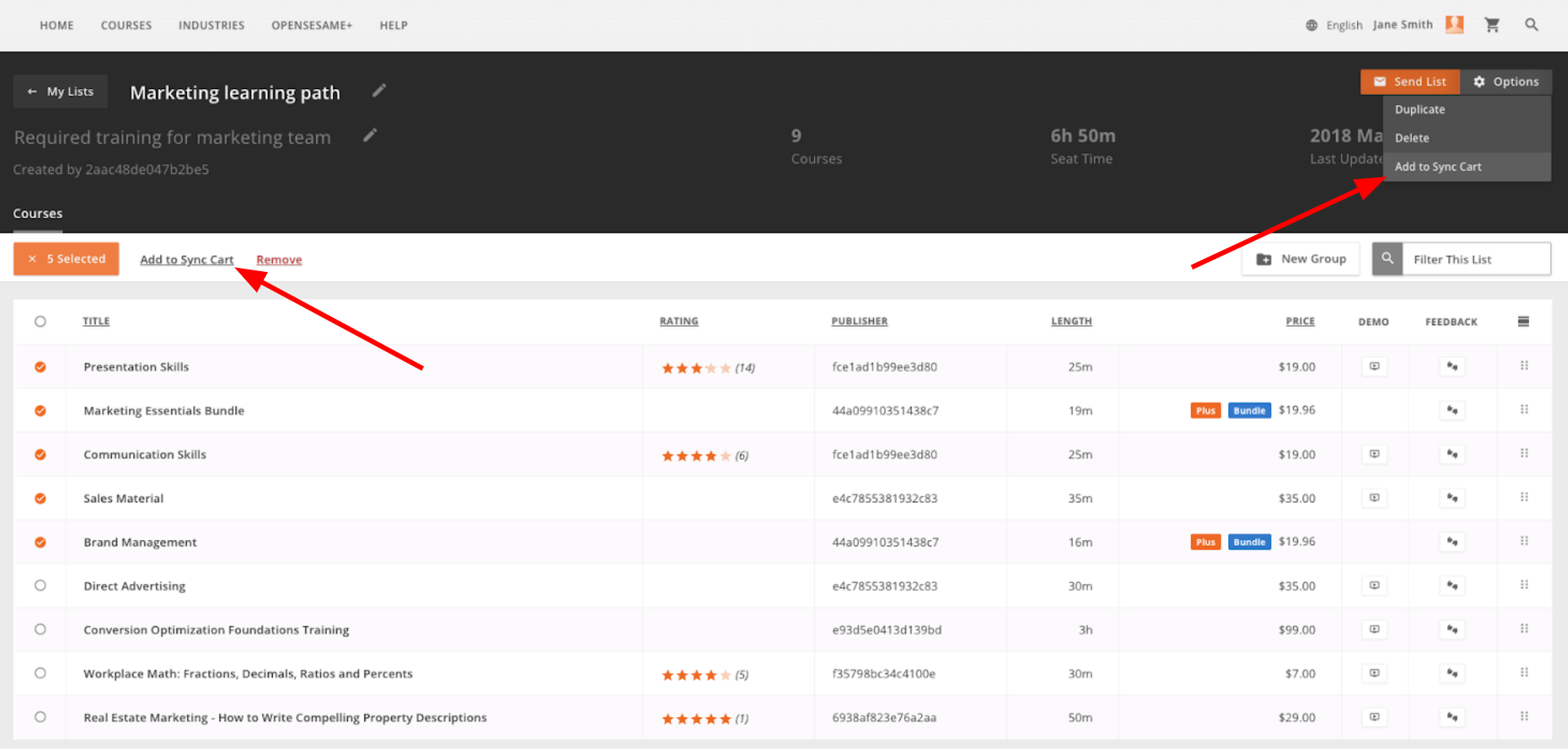Open the English language selector
1568x749 pixels.
[1334, 25]
